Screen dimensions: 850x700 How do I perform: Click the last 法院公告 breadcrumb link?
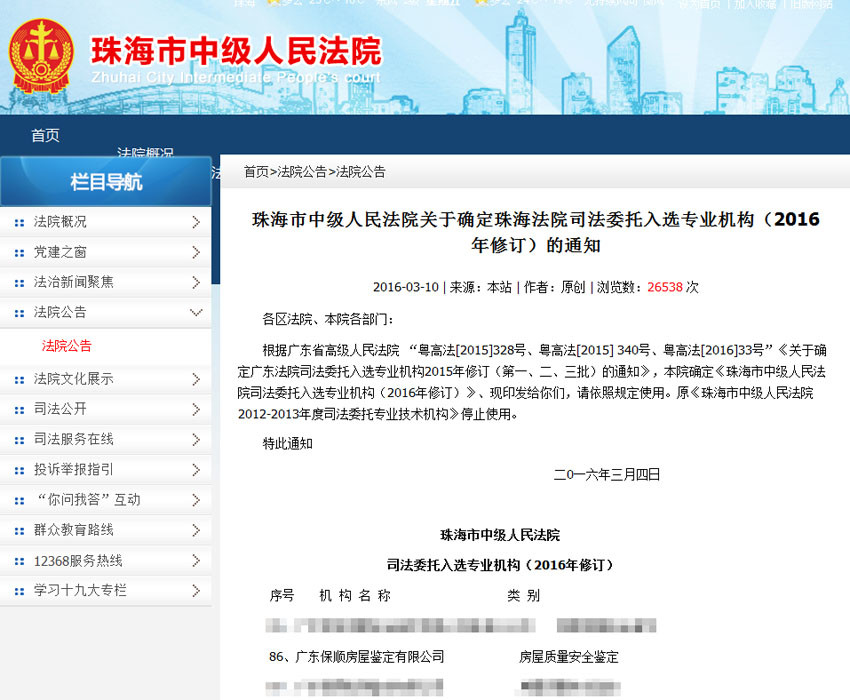(361, 172)
